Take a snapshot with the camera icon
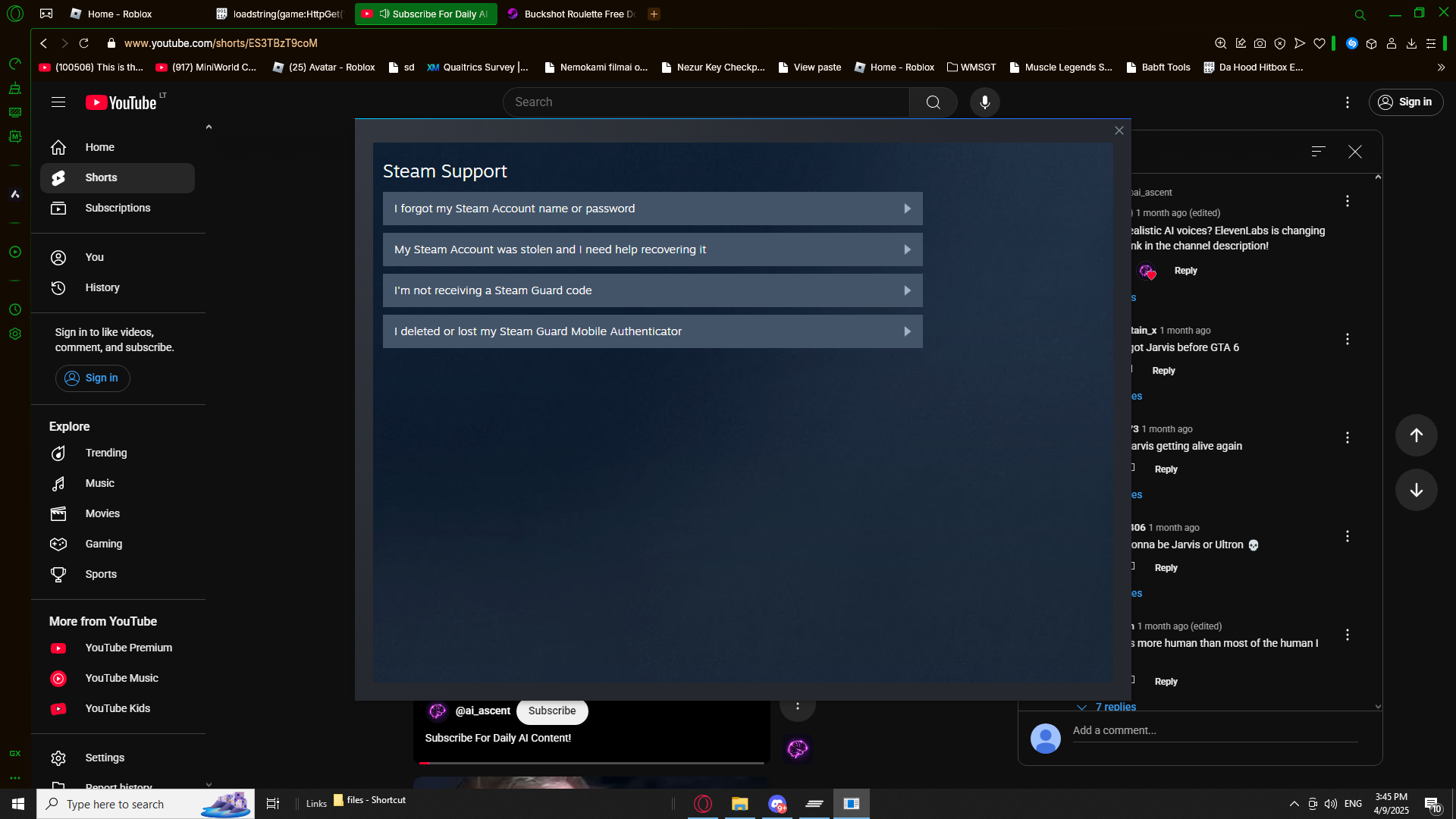1456x819 pixels. pos(1260,43)
